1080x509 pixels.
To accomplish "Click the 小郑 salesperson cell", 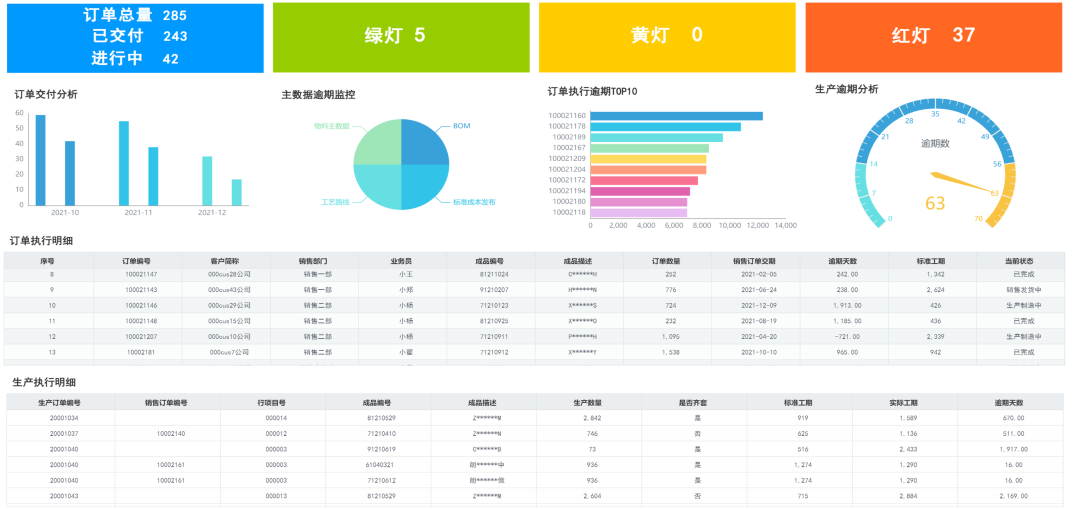I will (x=406, y=290).
